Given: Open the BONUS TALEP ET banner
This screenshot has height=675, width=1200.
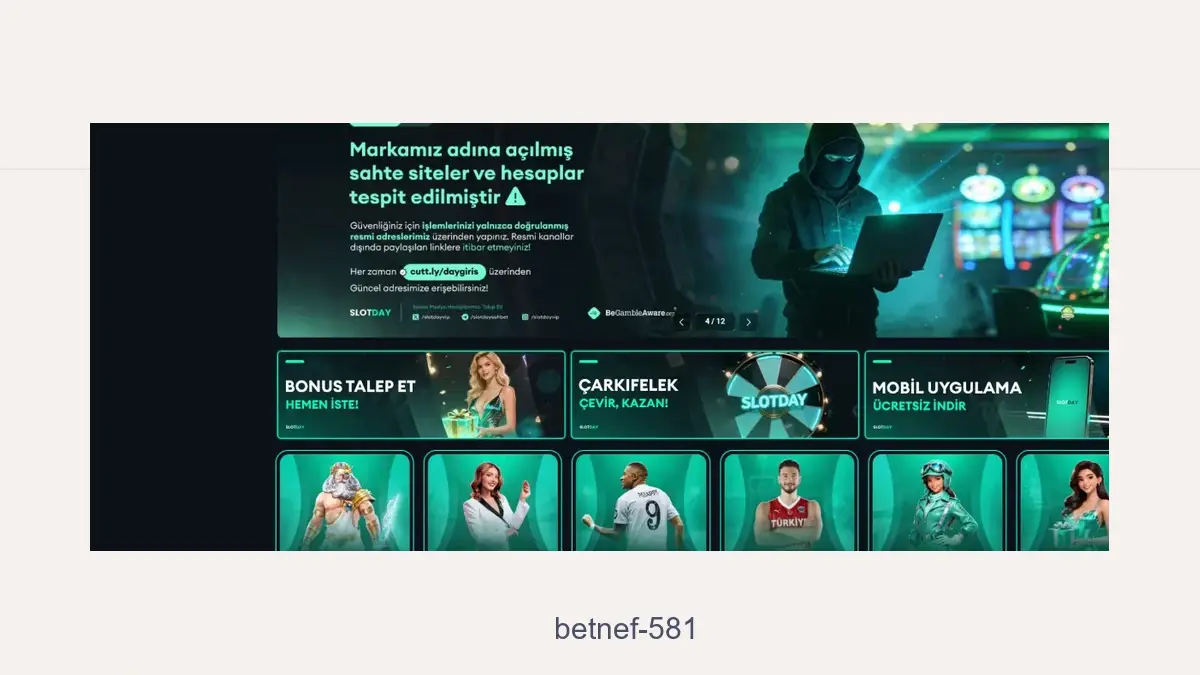Looking at the screenshot, I should [x=421, y=394].
